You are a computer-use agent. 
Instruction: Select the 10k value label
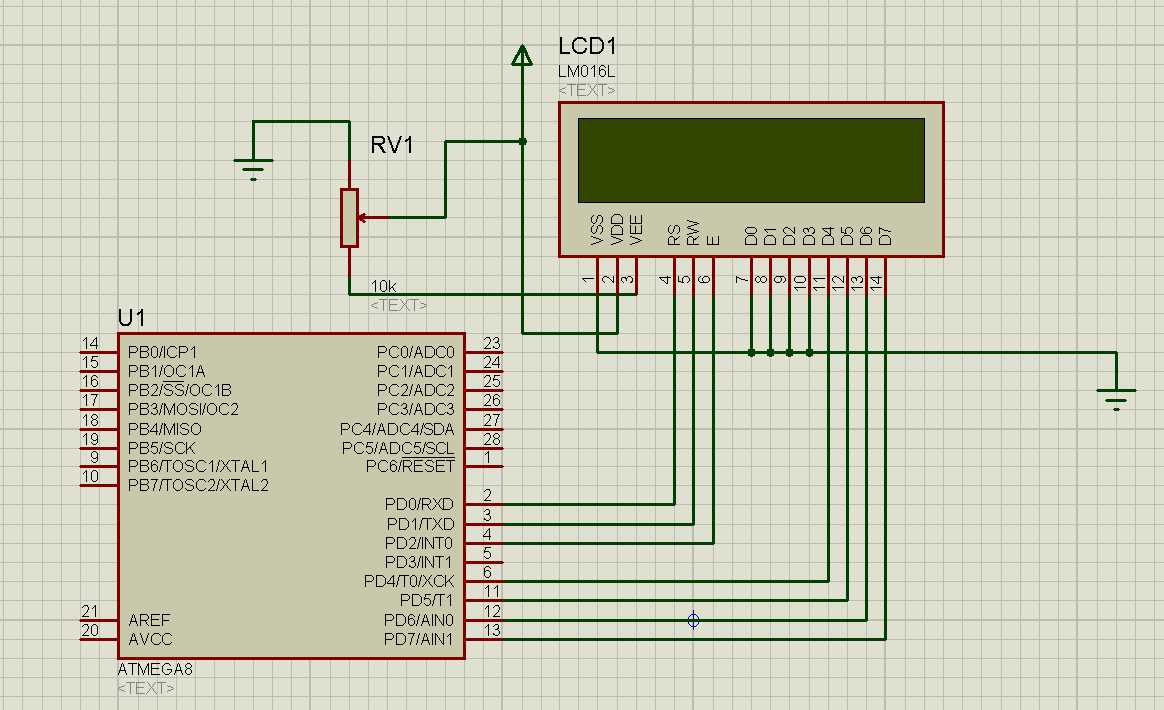(x=383, y=286)
